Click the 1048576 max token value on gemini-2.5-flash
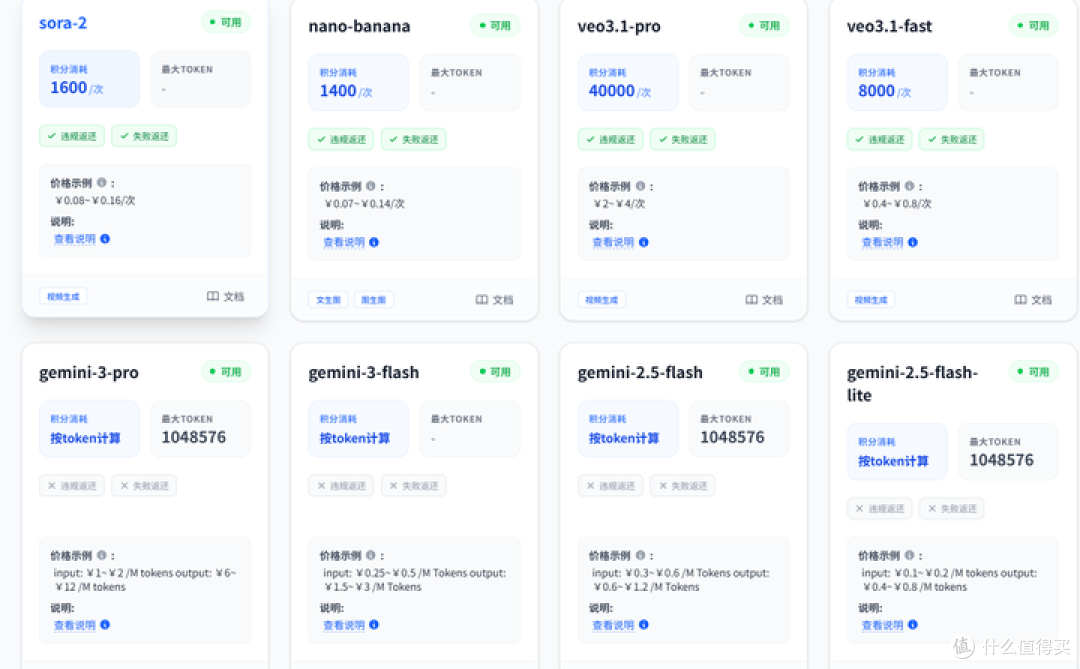The height and width of the screenshot is (669, 1080). [732, 438]
